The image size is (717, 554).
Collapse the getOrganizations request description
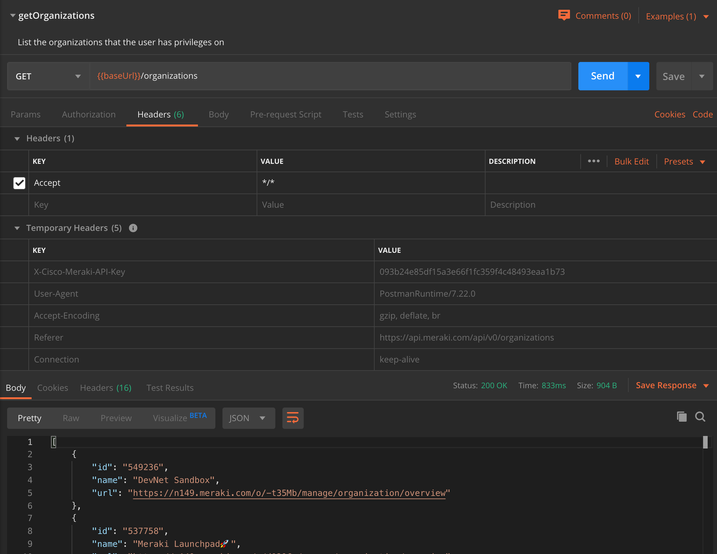pyautogui.click(x=12, y=16)
